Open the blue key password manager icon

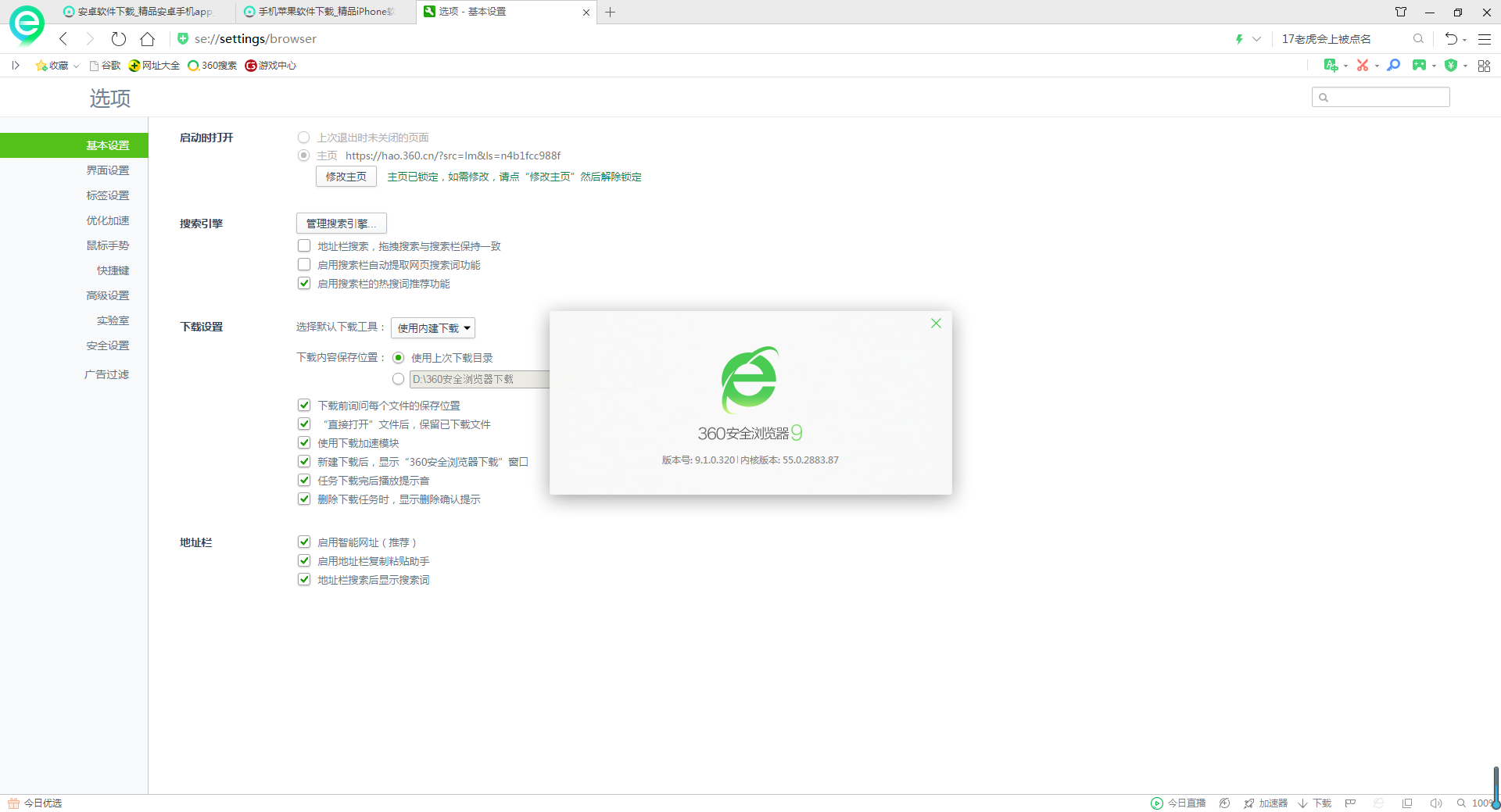coord(1393,66)
